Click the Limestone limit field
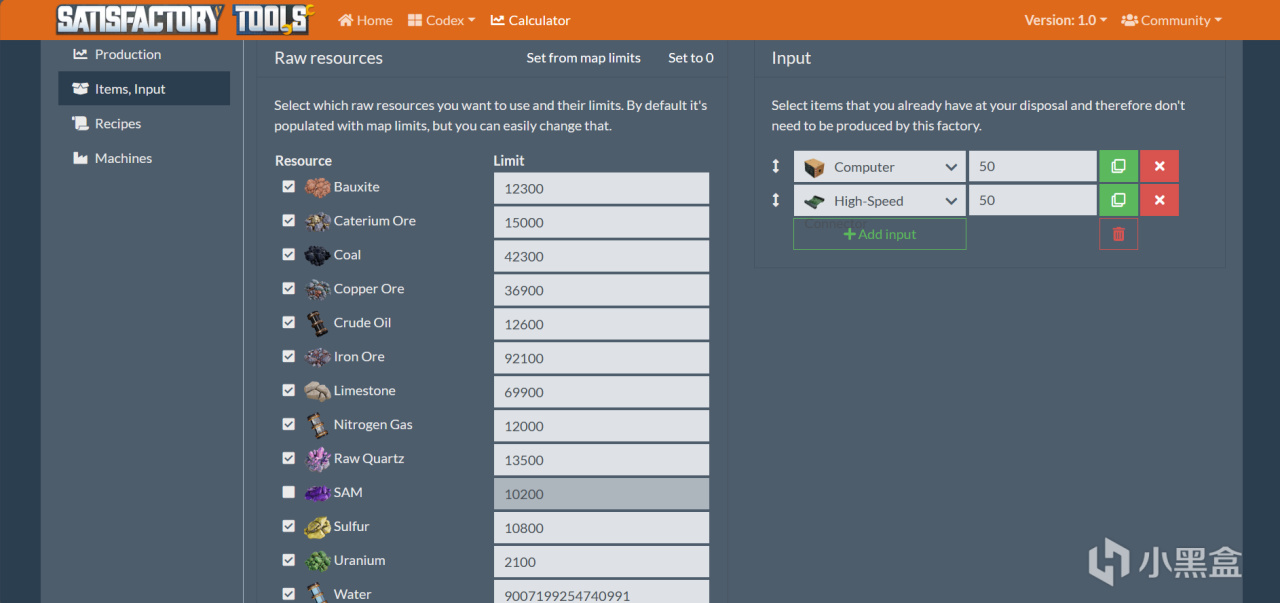Image resolution: width=1280 pixels, height=603 pixels. click(x=601, y=392)
